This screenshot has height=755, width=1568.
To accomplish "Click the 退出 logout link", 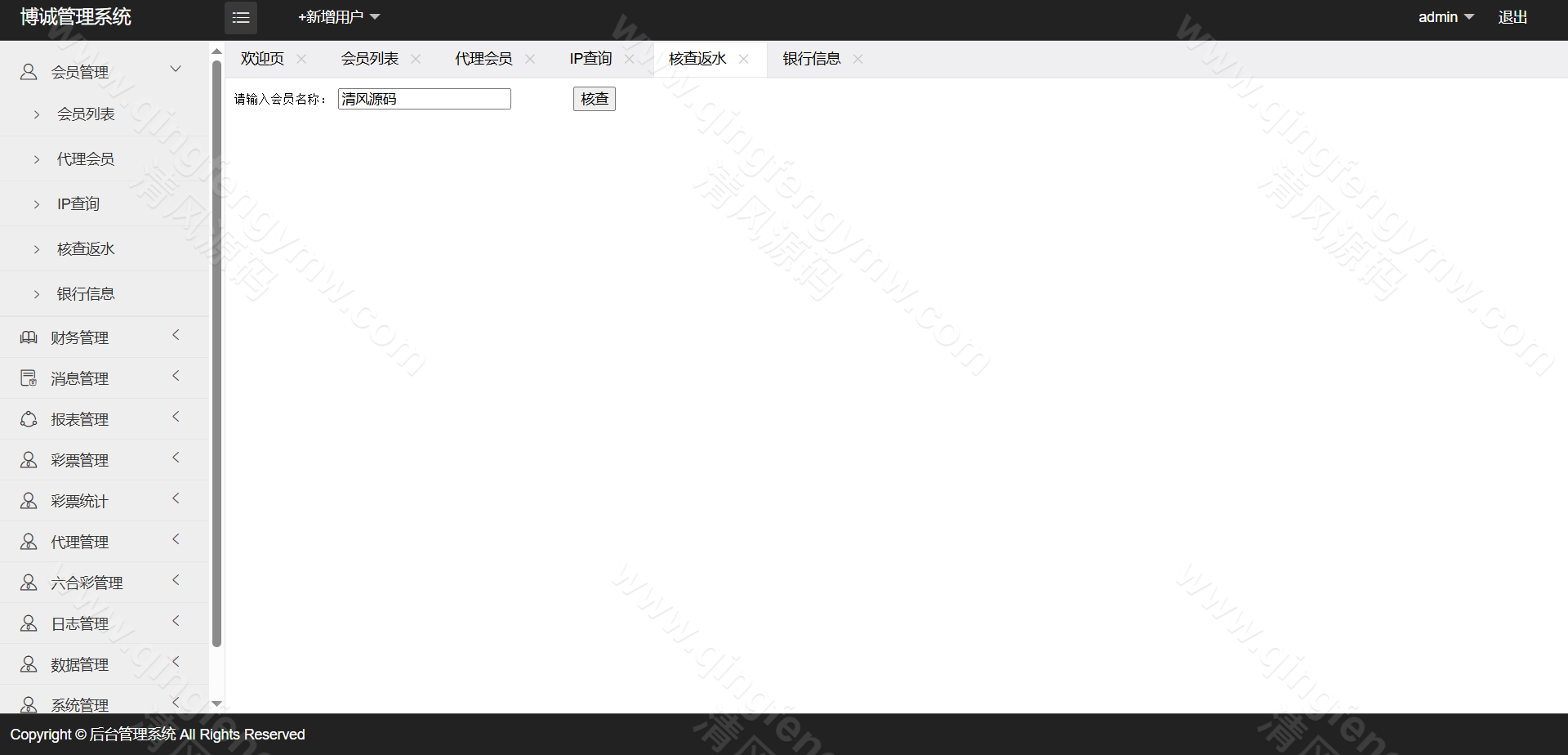I will click(x=1512, y=17).
